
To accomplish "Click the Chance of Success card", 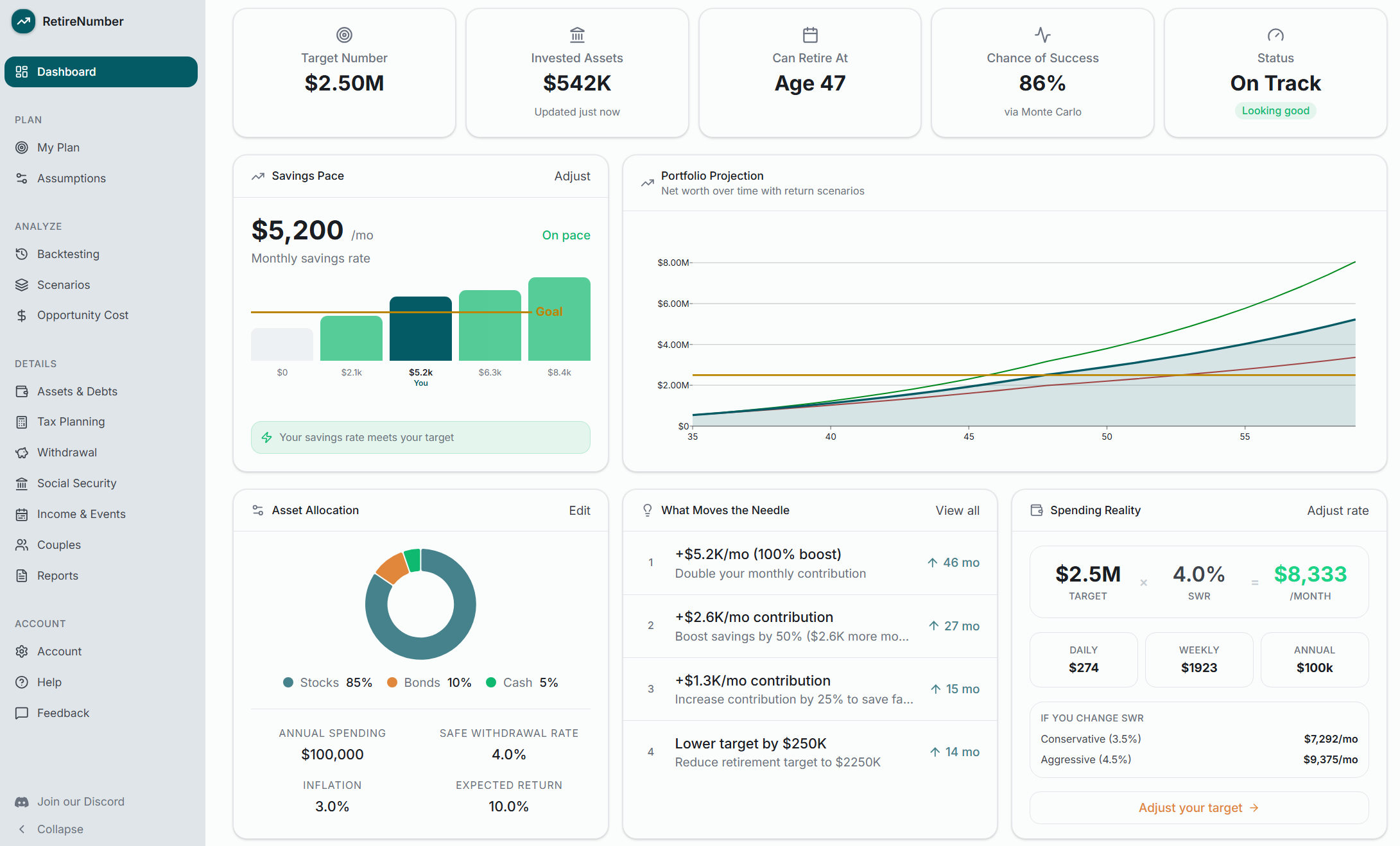I will tap(1042, 73).
